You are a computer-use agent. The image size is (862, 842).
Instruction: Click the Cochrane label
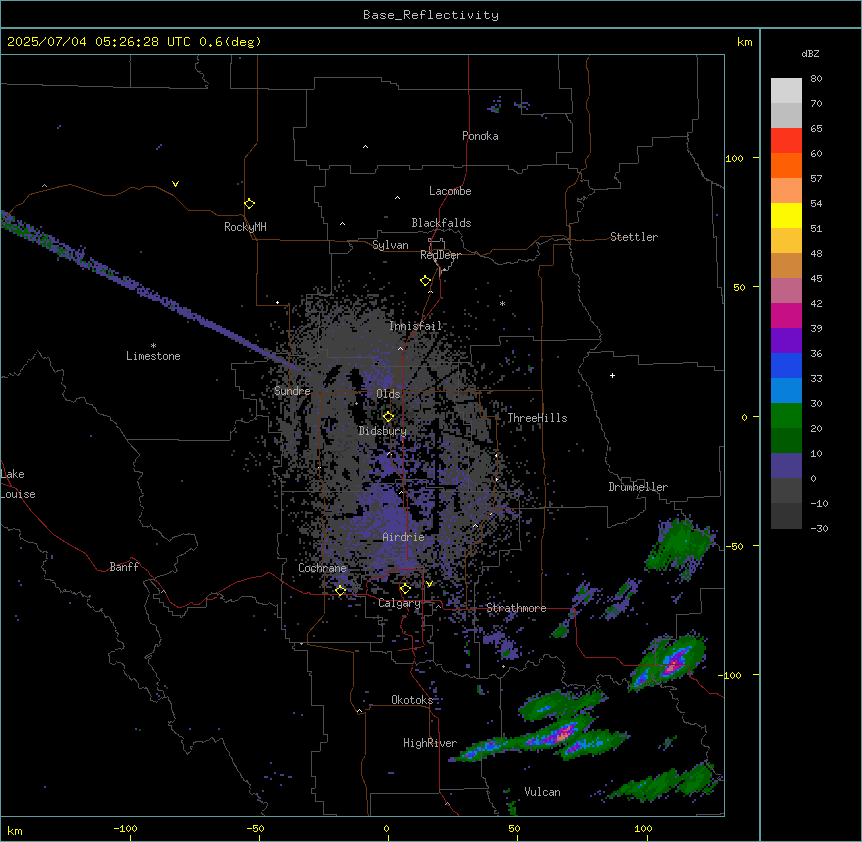click(322, 568)
